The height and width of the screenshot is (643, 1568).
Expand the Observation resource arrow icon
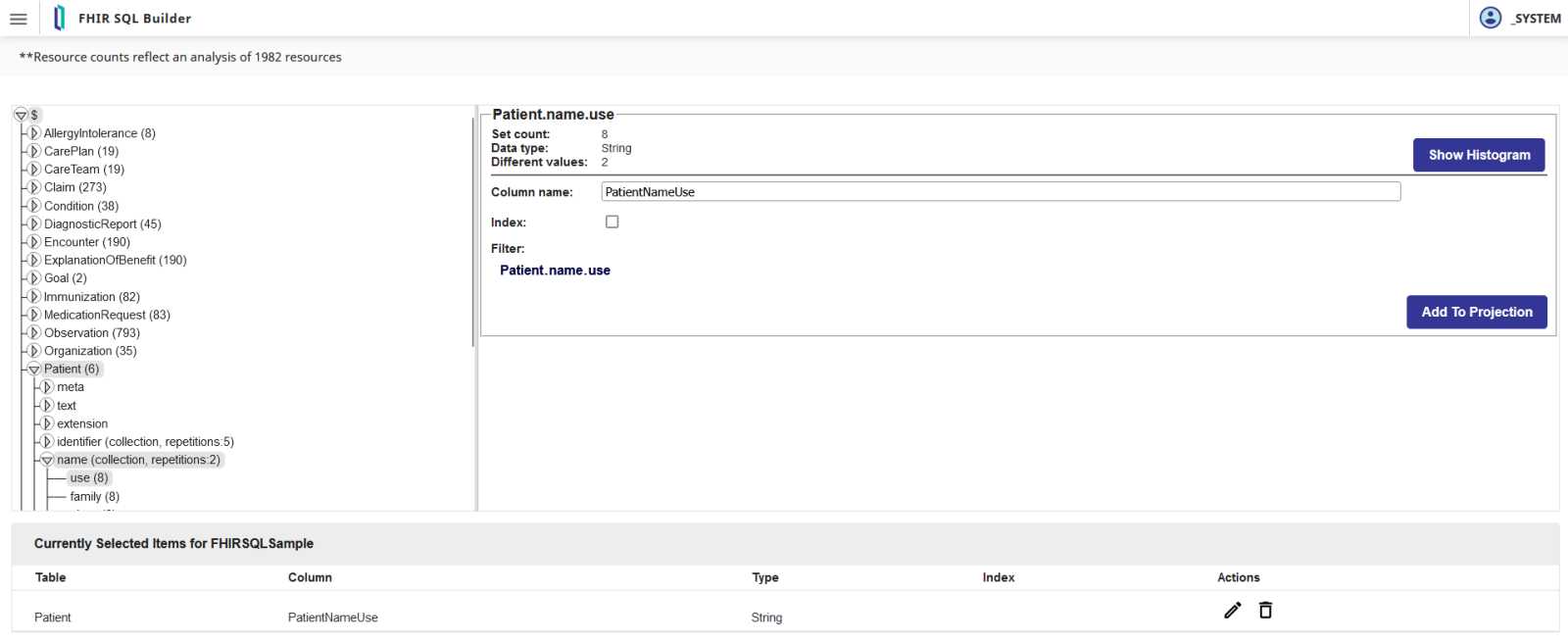(34, 333)
